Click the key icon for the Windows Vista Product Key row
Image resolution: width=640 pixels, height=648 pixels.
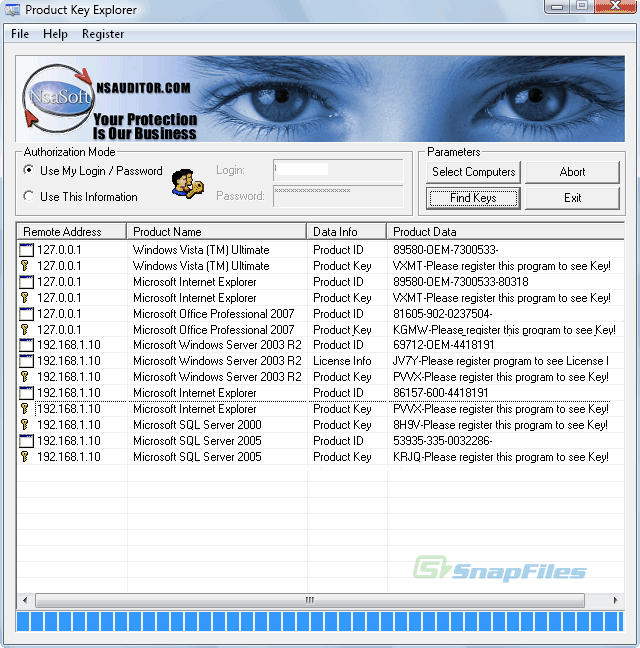[x=25, y=266]
